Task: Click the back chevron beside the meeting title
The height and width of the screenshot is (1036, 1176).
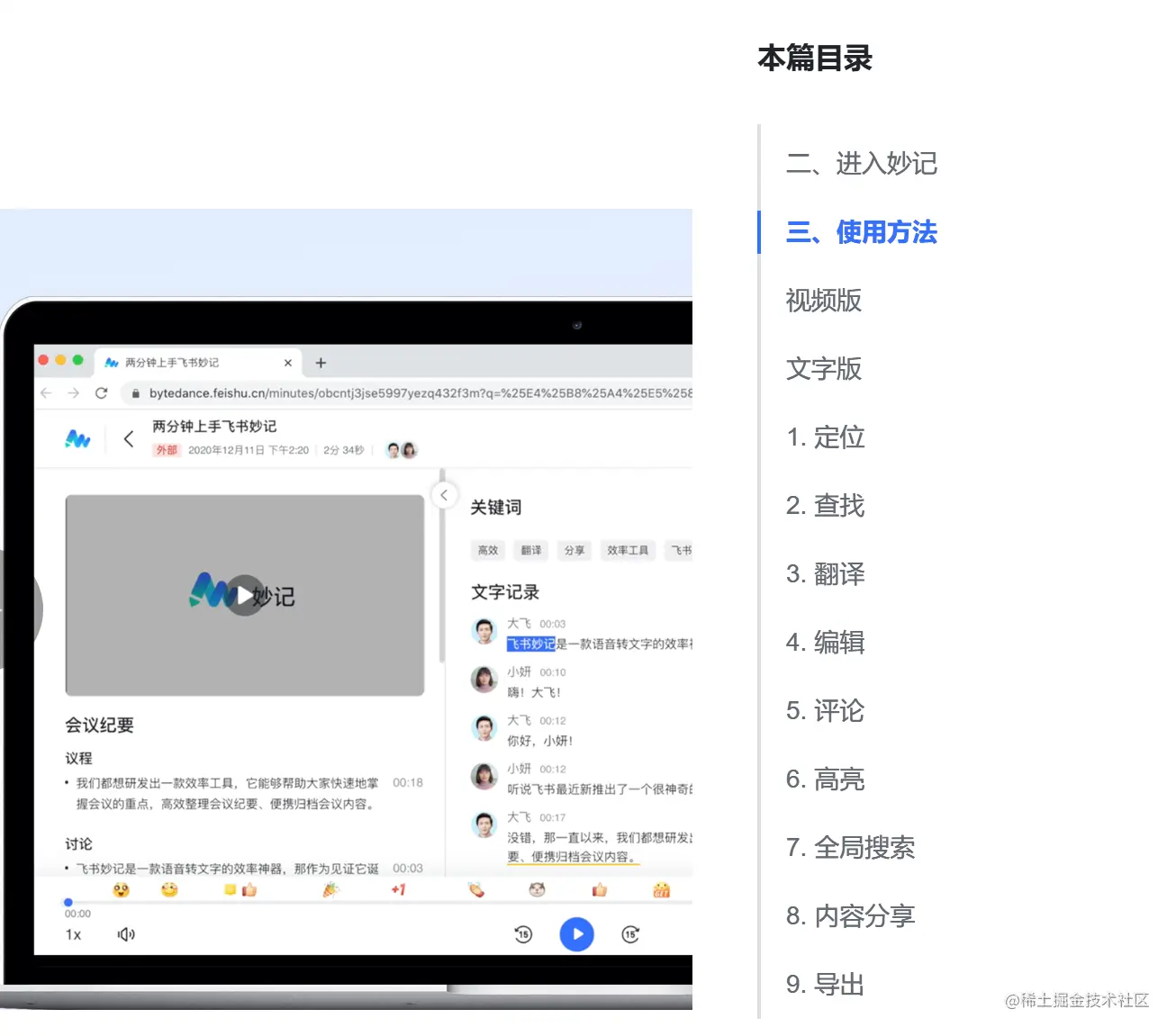Action: (129, 438)
